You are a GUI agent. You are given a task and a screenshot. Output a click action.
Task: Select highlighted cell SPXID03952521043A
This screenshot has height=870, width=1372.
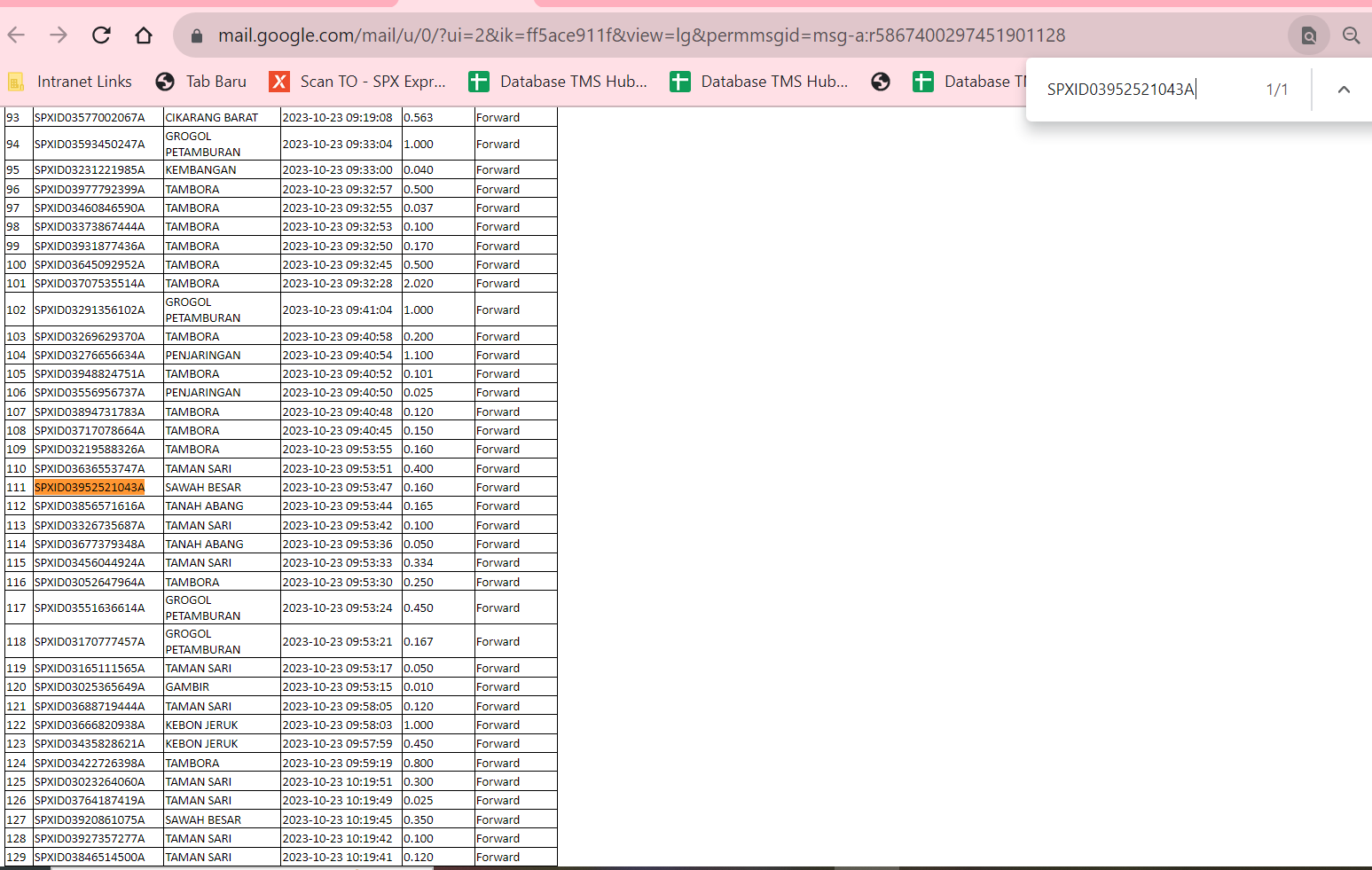coord(90,487)
